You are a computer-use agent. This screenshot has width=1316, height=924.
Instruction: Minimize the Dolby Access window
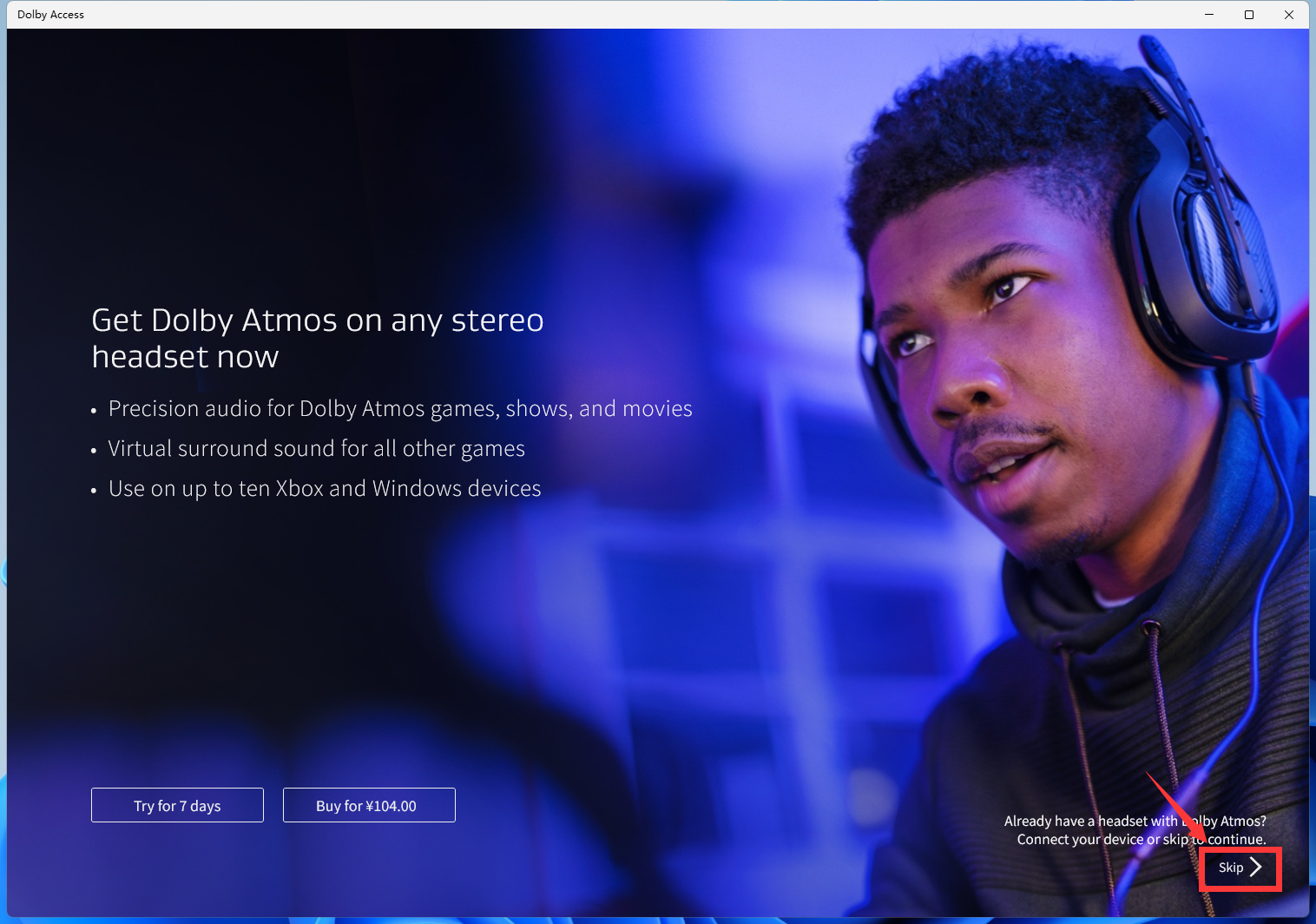[x=1208, y=15]
